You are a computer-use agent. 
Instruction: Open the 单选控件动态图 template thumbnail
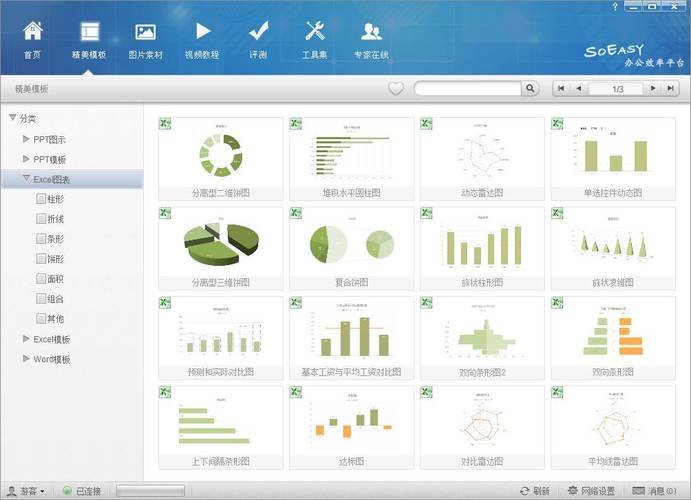pyautogui.click(x=613, y=159)
